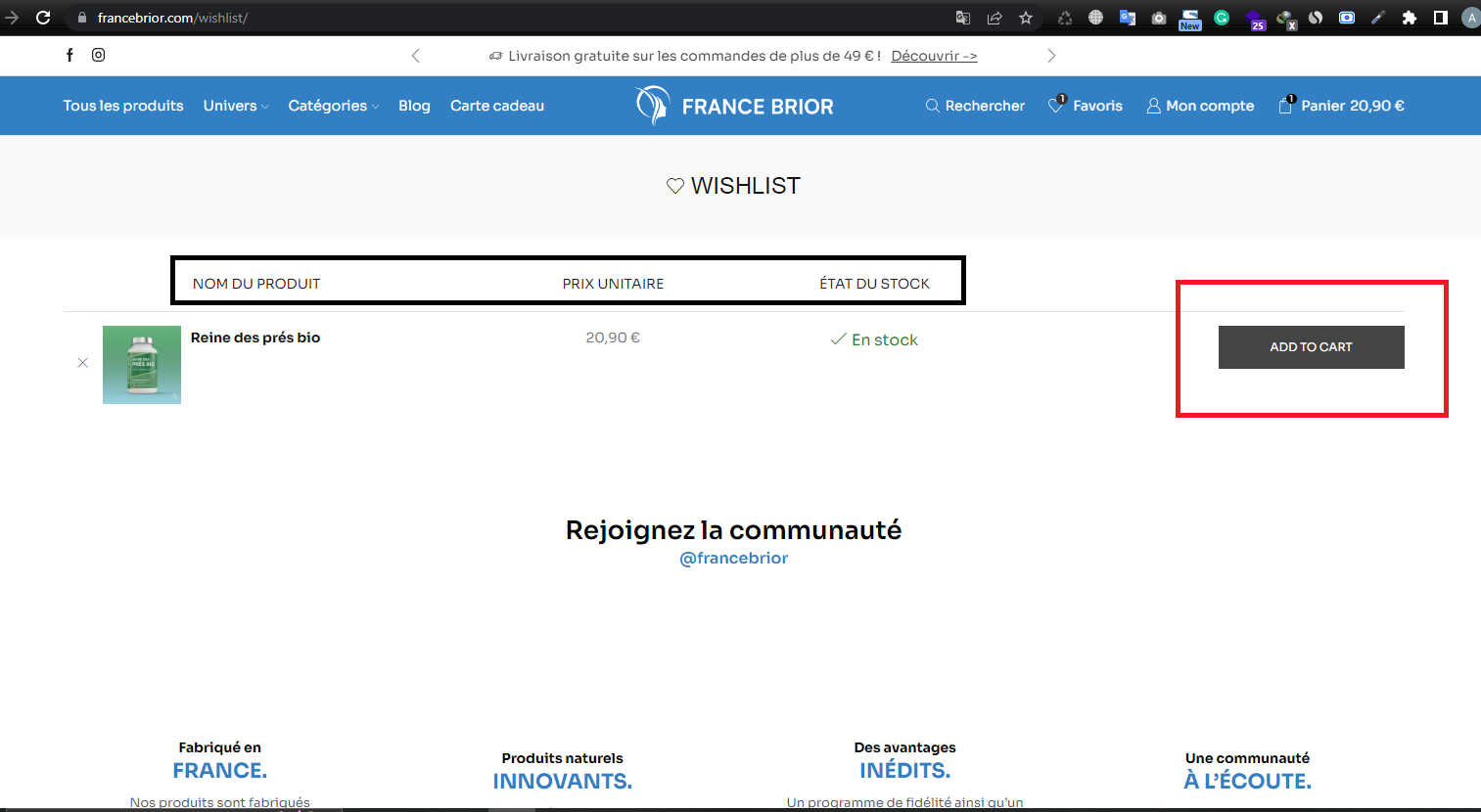Click the Des avantages INÉDITS. heading
Viewport: 1481px width, 812px height.
pyautogui.click(x=905, y=760)
